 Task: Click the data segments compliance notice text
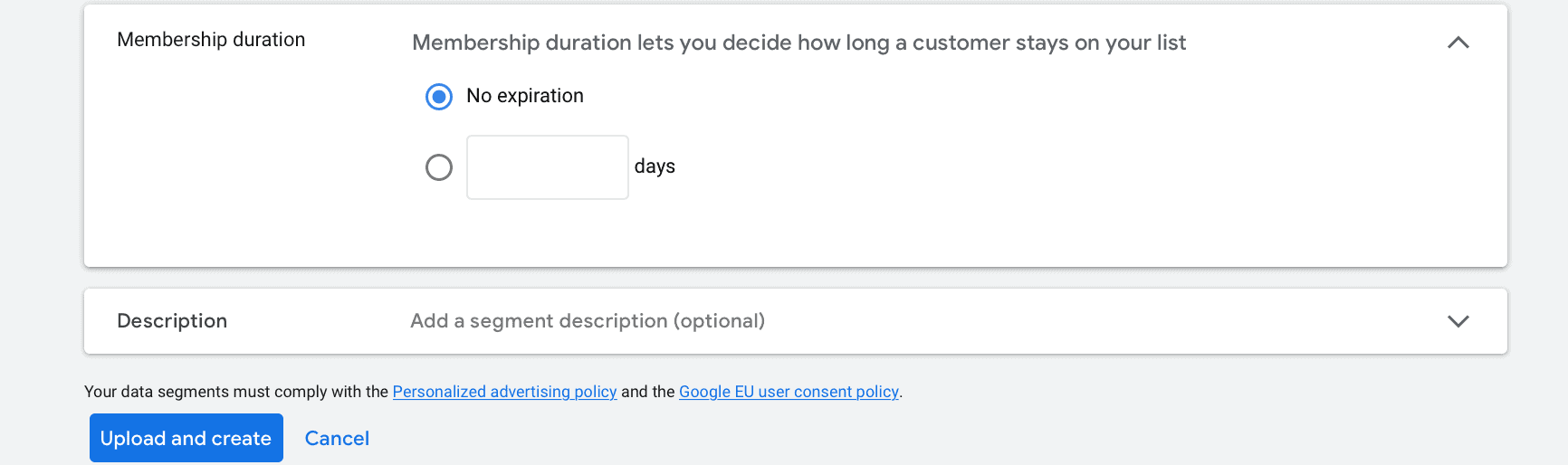pyautogui.click(x=236, y=392)
